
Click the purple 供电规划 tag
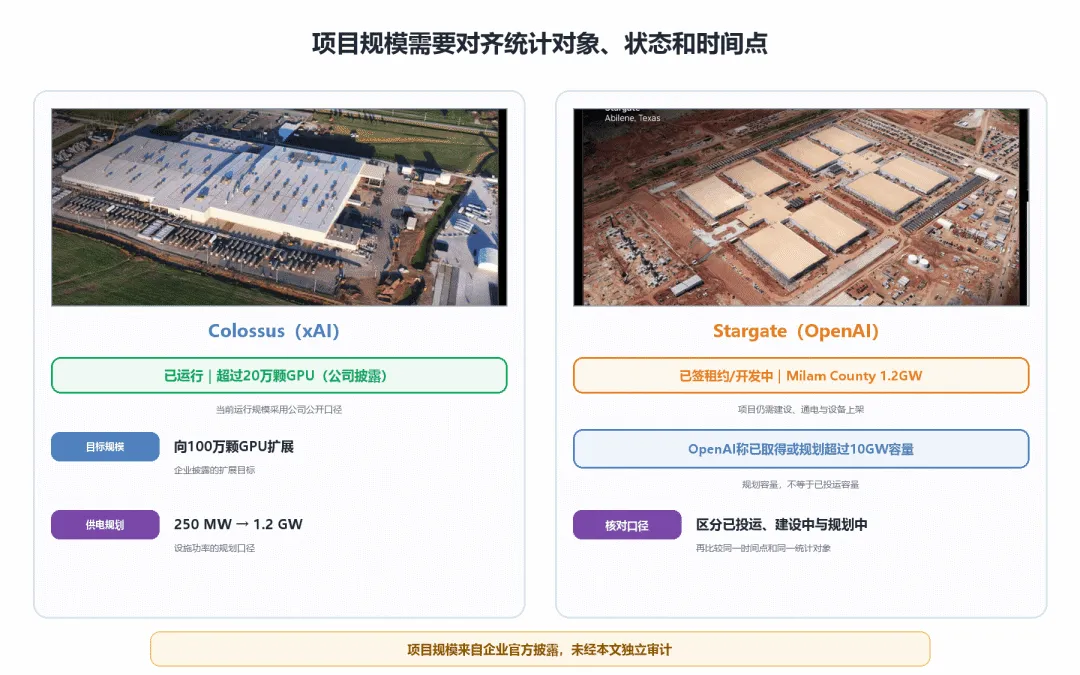coord(105,525)
